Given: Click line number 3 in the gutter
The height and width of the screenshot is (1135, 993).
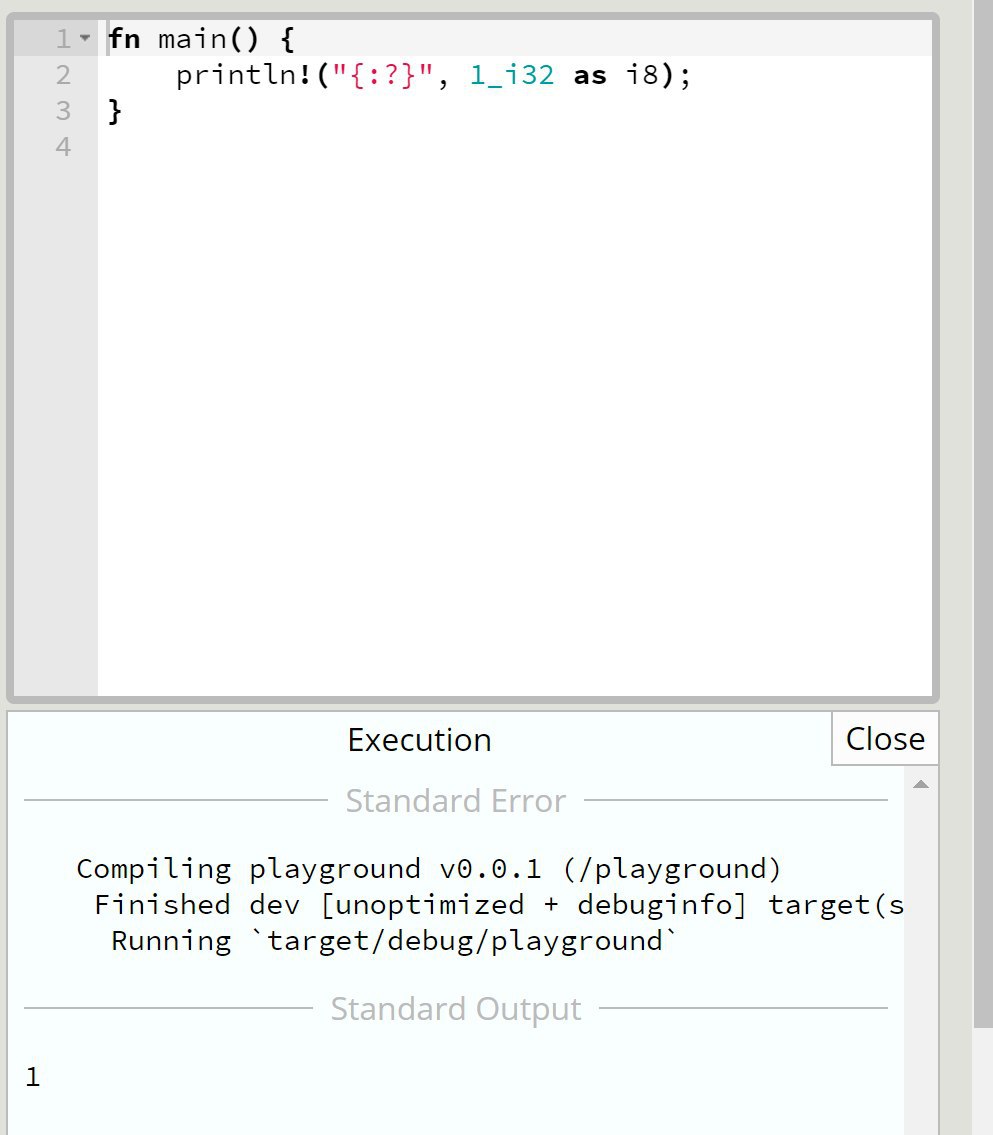Looking at the screenshot, I should click(x=63, y=111).
